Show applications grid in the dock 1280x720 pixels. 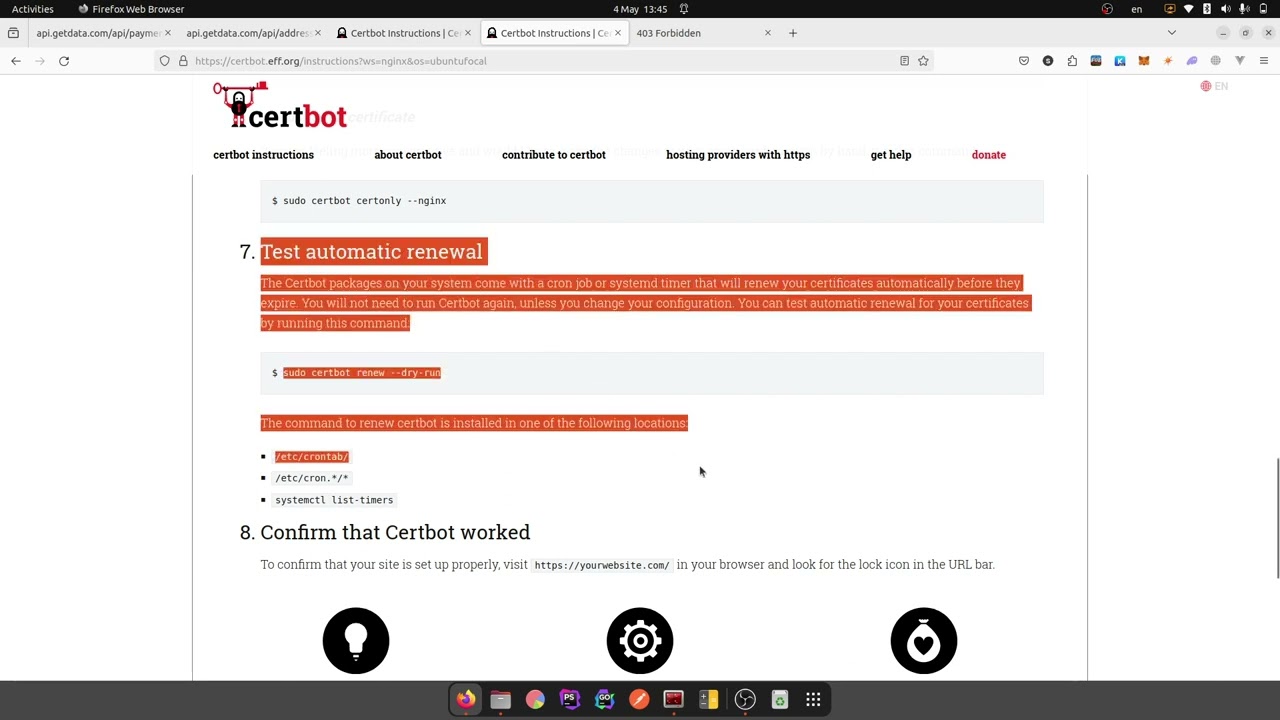814,700
